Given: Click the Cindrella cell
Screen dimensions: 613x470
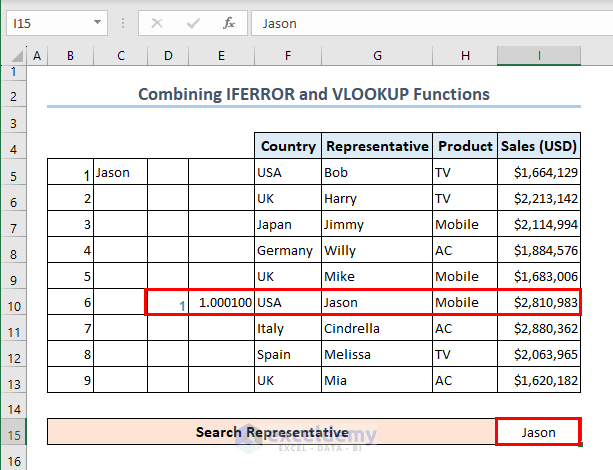Looking at the screenshot, I should pos(376,328).
